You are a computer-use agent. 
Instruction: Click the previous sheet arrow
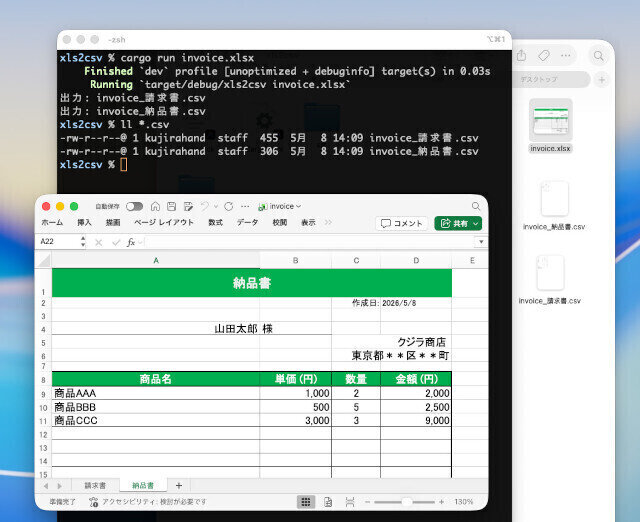pos(46,486)
